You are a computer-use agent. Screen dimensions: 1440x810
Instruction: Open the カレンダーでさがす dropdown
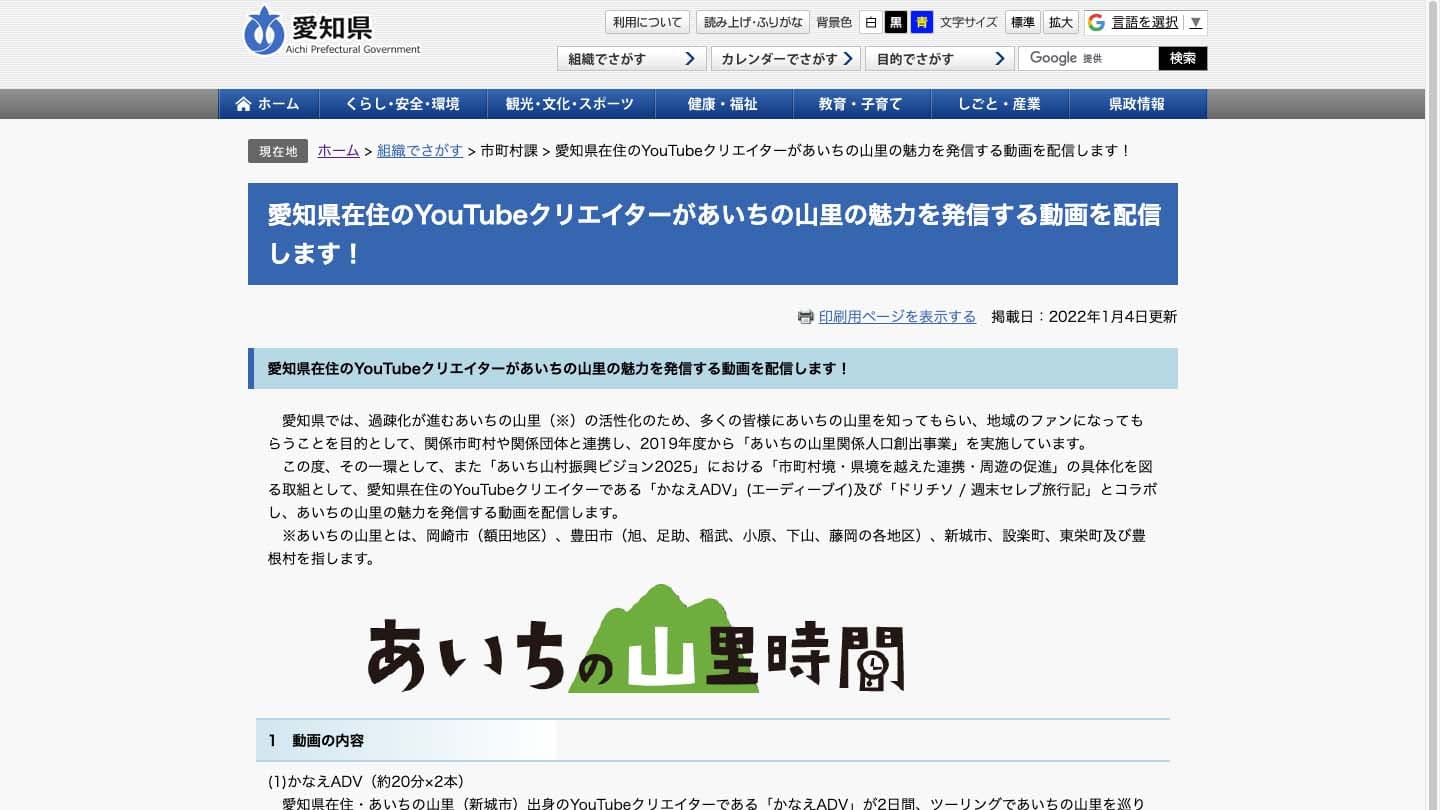(785, 58)
